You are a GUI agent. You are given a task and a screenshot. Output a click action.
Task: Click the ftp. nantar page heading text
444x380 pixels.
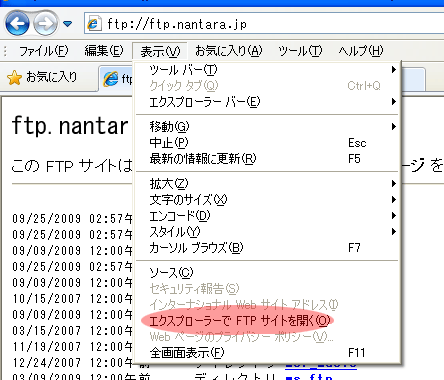coord(70,127)
